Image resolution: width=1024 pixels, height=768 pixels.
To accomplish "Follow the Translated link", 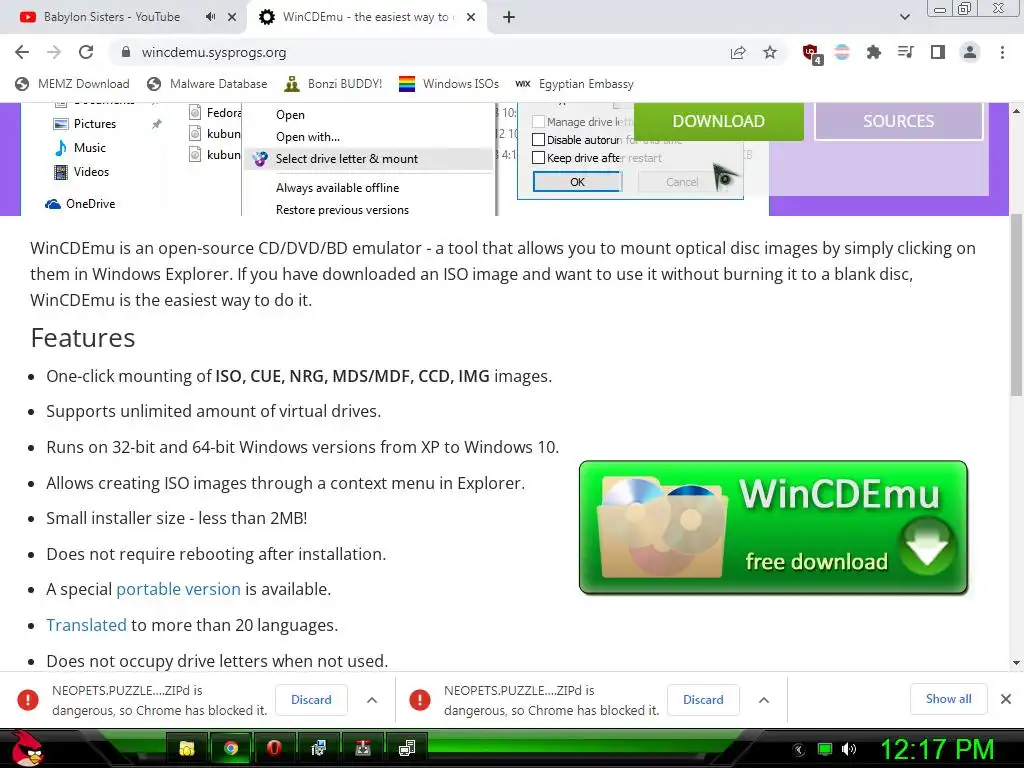I will (86, 625).
